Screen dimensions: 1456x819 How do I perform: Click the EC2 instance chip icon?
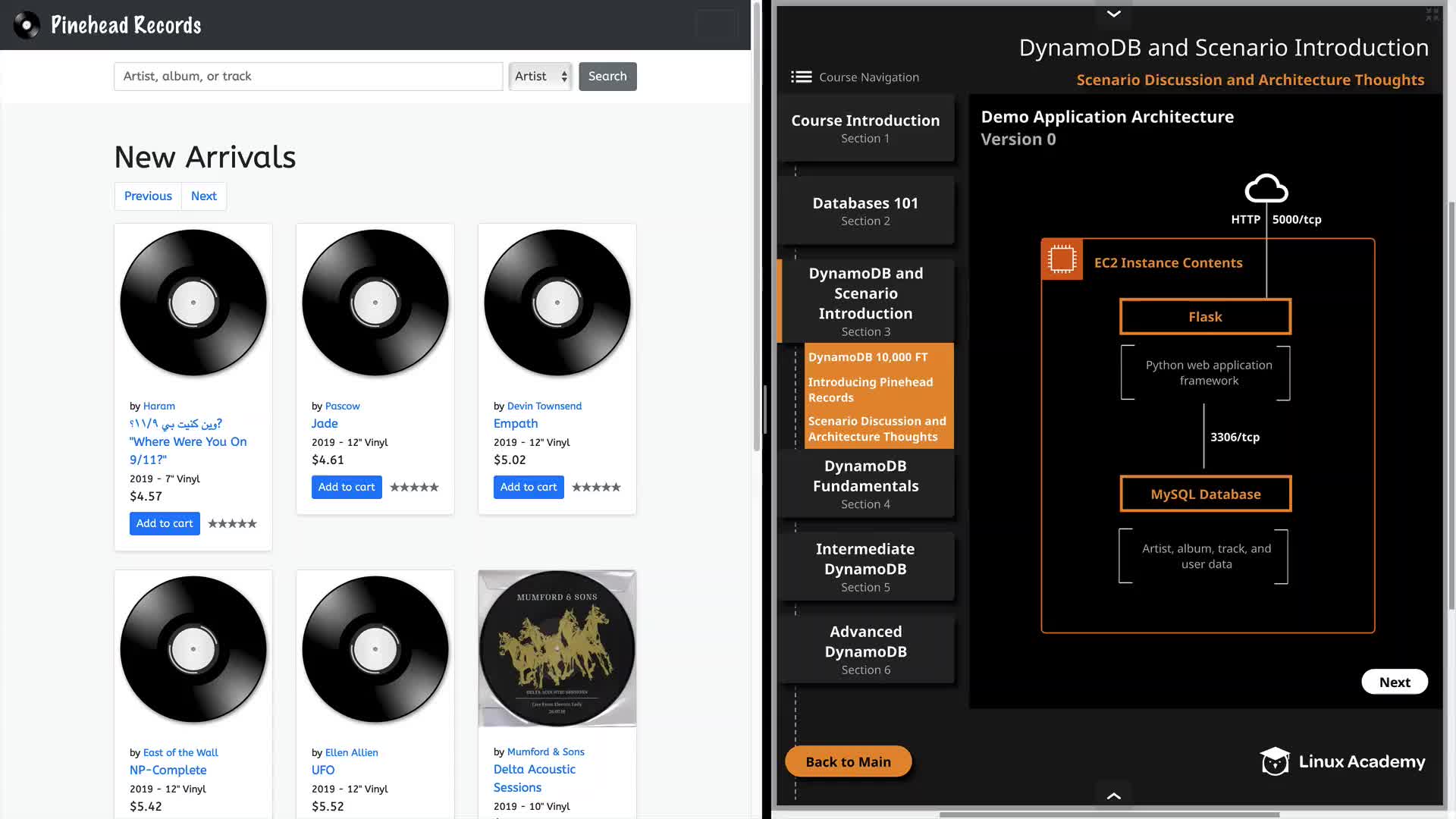(x=1062, y=260)
